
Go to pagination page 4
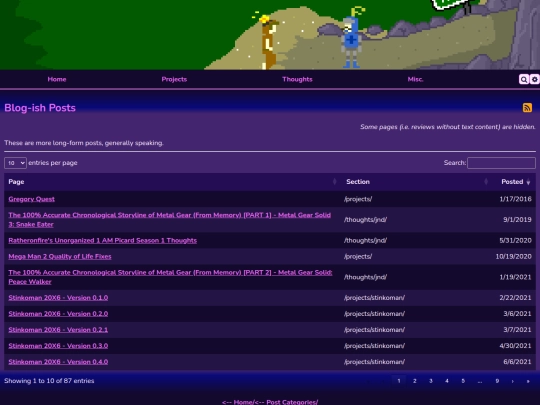point(447,381)
